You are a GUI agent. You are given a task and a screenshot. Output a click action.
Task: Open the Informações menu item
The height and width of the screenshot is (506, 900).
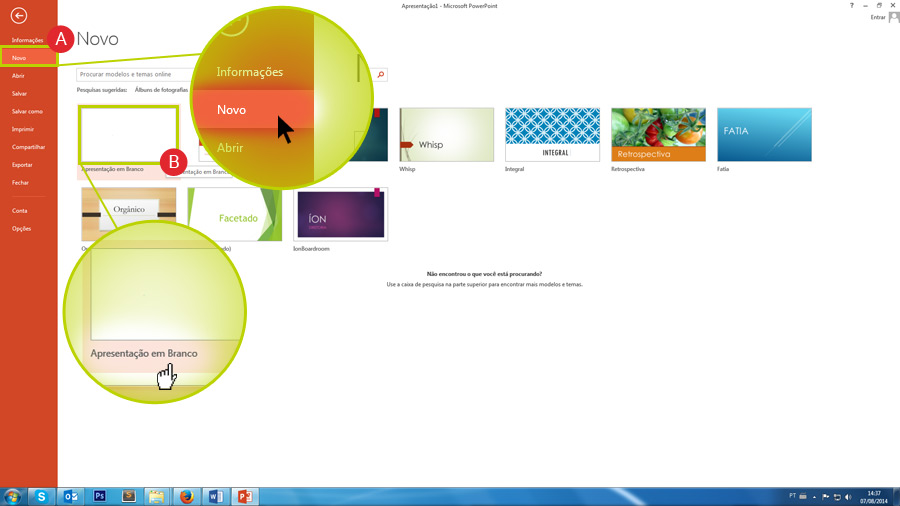click(27, 40)
